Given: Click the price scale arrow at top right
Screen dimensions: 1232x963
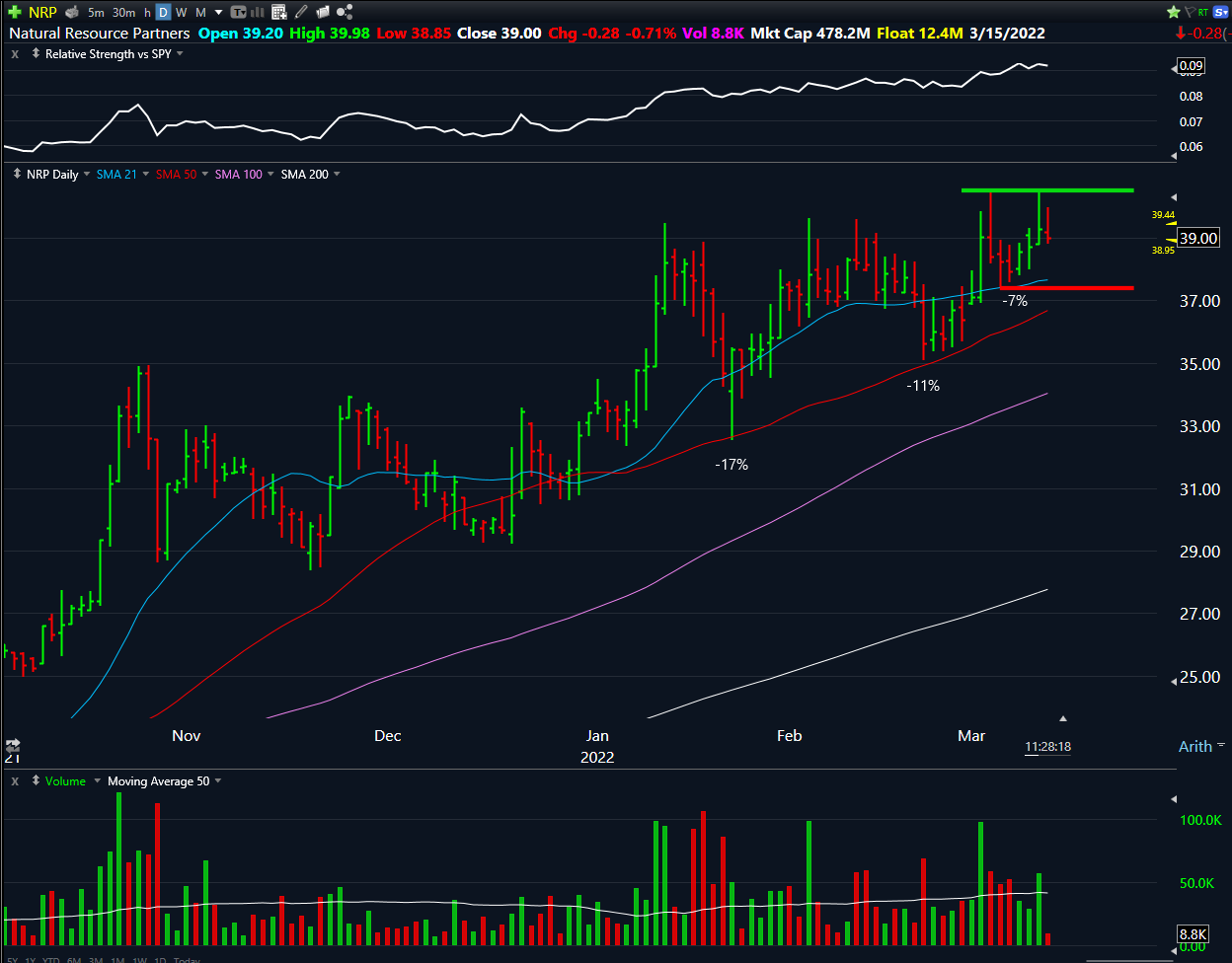Looking at the screenshot, I should coord(1174,196).
